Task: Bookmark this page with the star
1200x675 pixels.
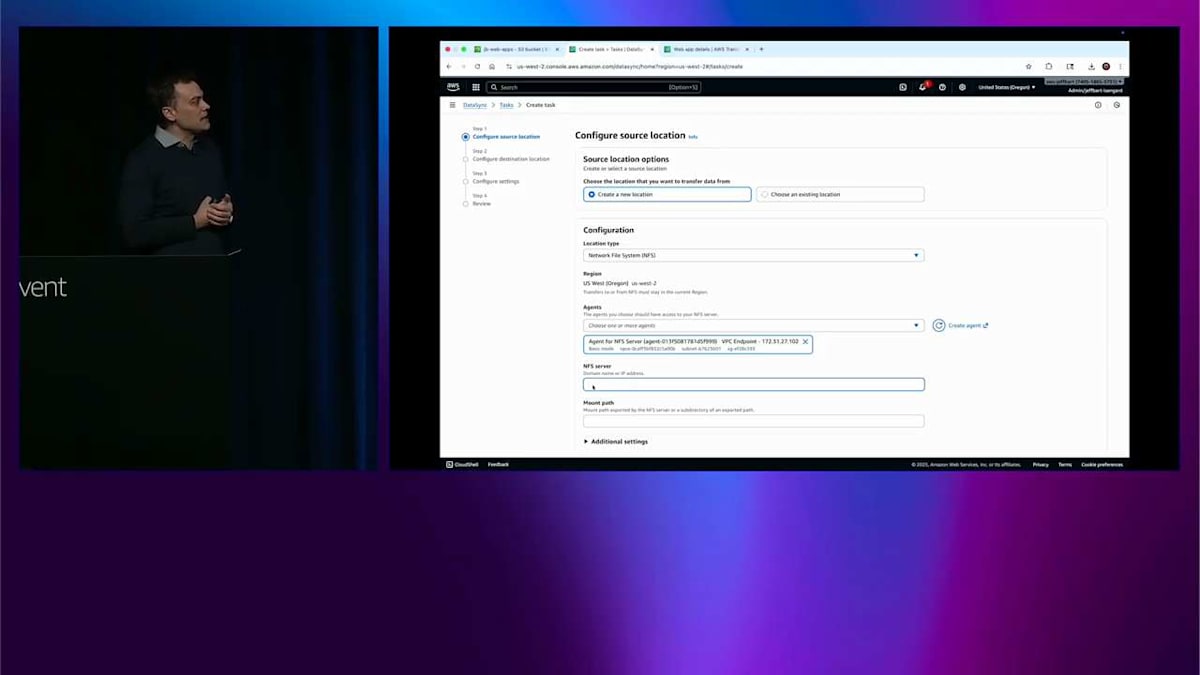Action: 1029,67
